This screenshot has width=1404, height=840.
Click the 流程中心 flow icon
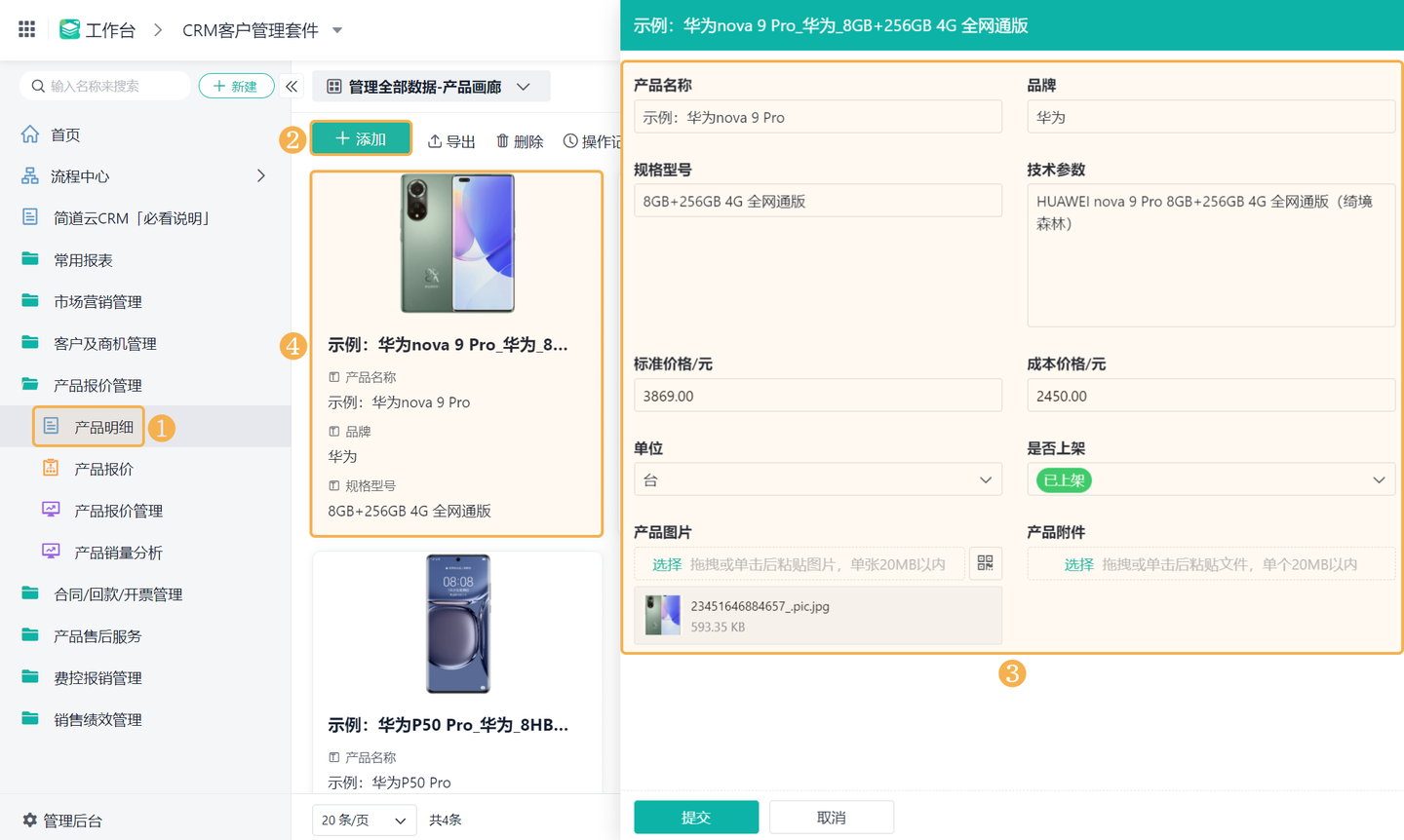pos(30,176)
